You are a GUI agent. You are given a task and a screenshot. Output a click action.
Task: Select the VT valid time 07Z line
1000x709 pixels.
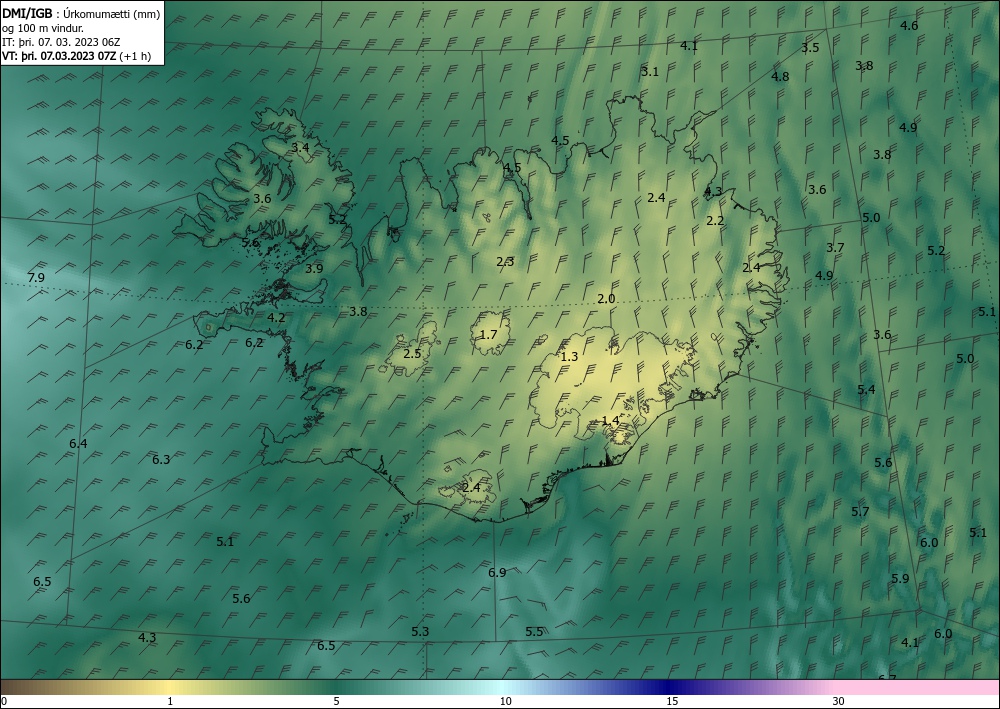(x=77, y=56)
